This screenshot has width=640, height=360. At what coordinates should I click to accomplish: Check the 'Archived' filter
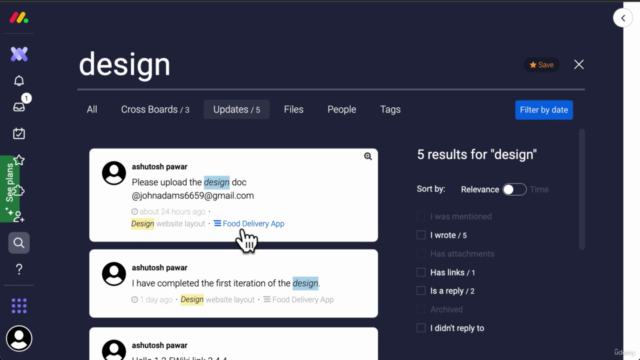[x=421, y=309]
